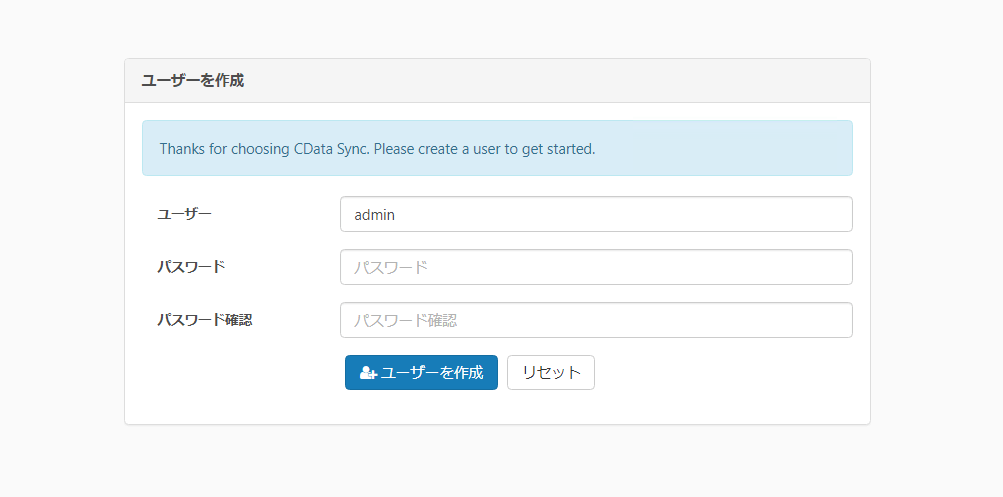Click the "admin" text in the user field
This screenshot has width=1003, height=497.
click(376, 214)
